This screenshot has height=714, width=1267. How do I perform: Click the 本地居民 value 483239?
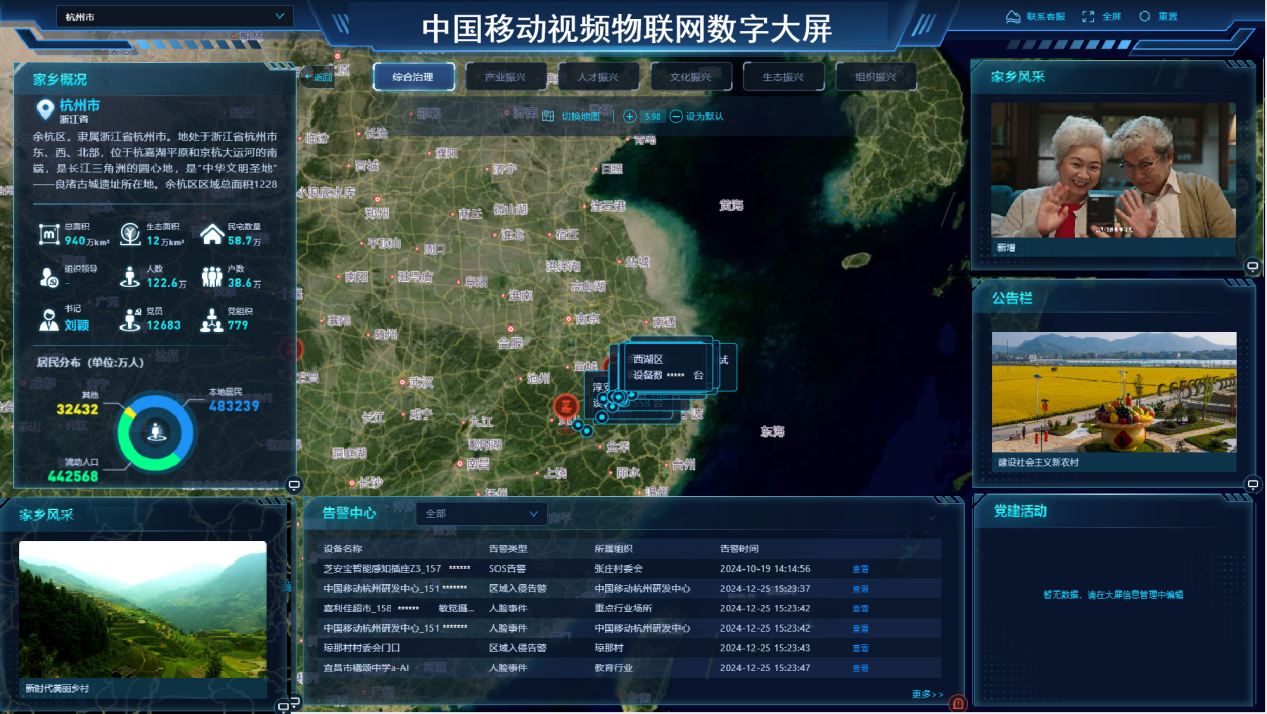[234, 406]
